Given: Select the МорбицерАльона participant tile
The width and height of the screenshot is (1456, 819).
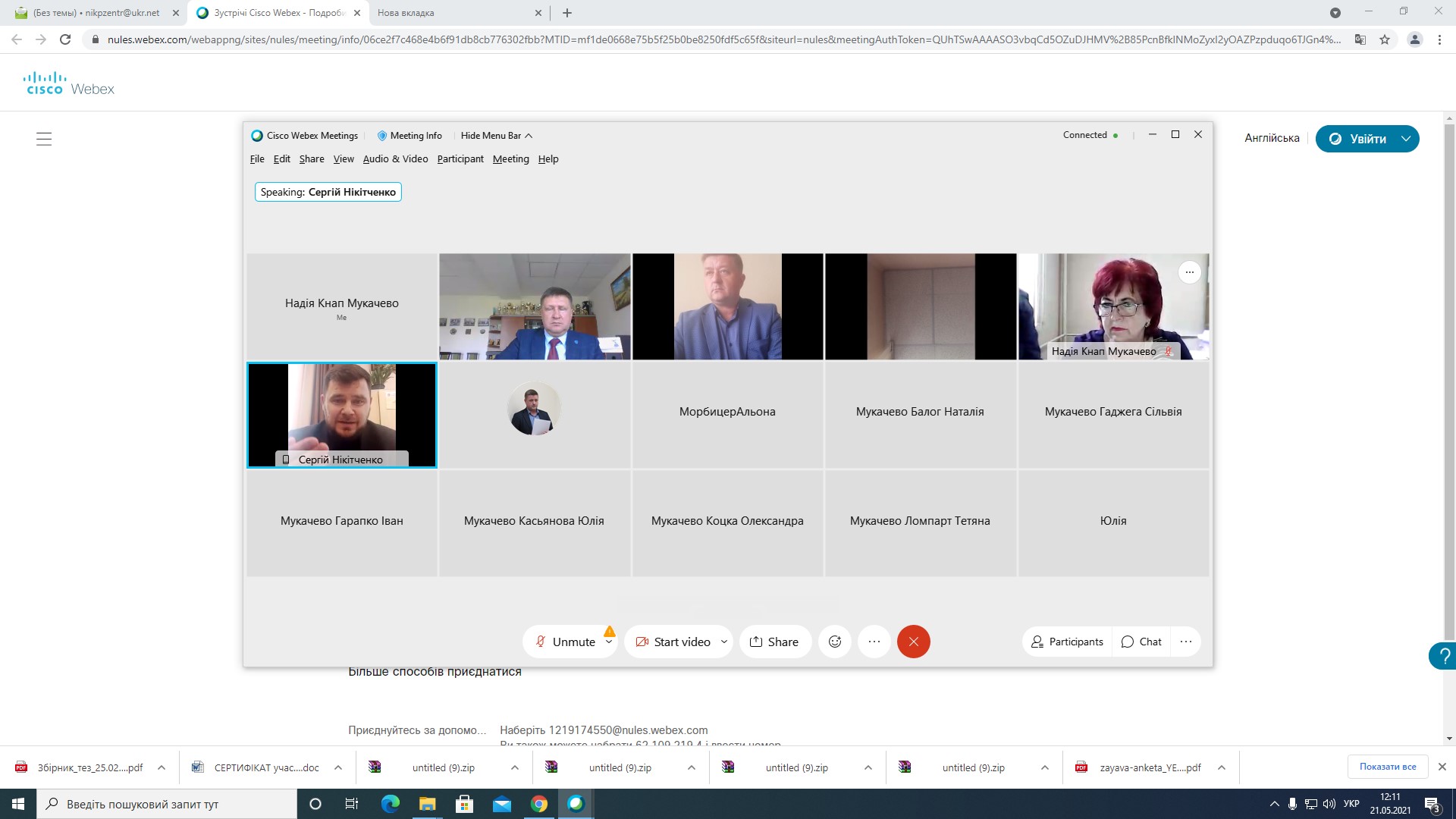Looking at the screenshot, I should (727, 415).
